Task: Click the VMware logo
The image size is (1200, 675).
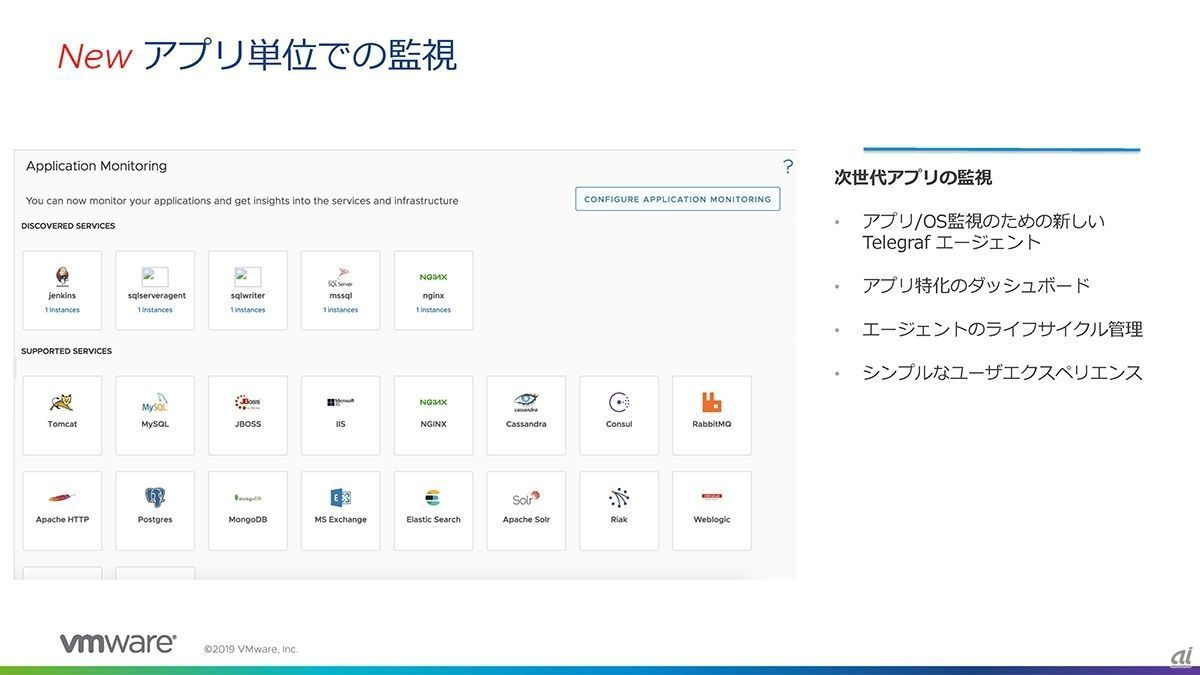Action: [118, 643]
